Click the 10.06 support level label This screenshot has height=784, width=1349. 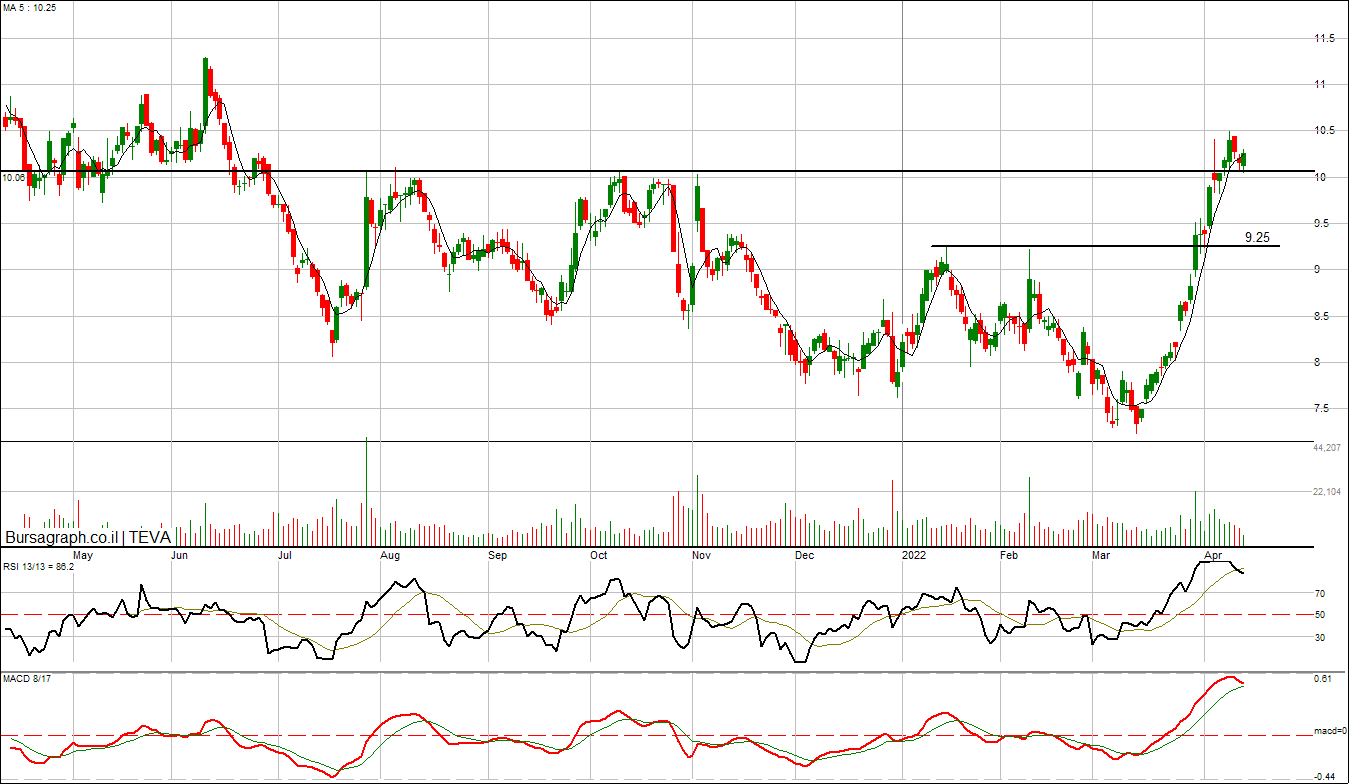pos(14,178)
